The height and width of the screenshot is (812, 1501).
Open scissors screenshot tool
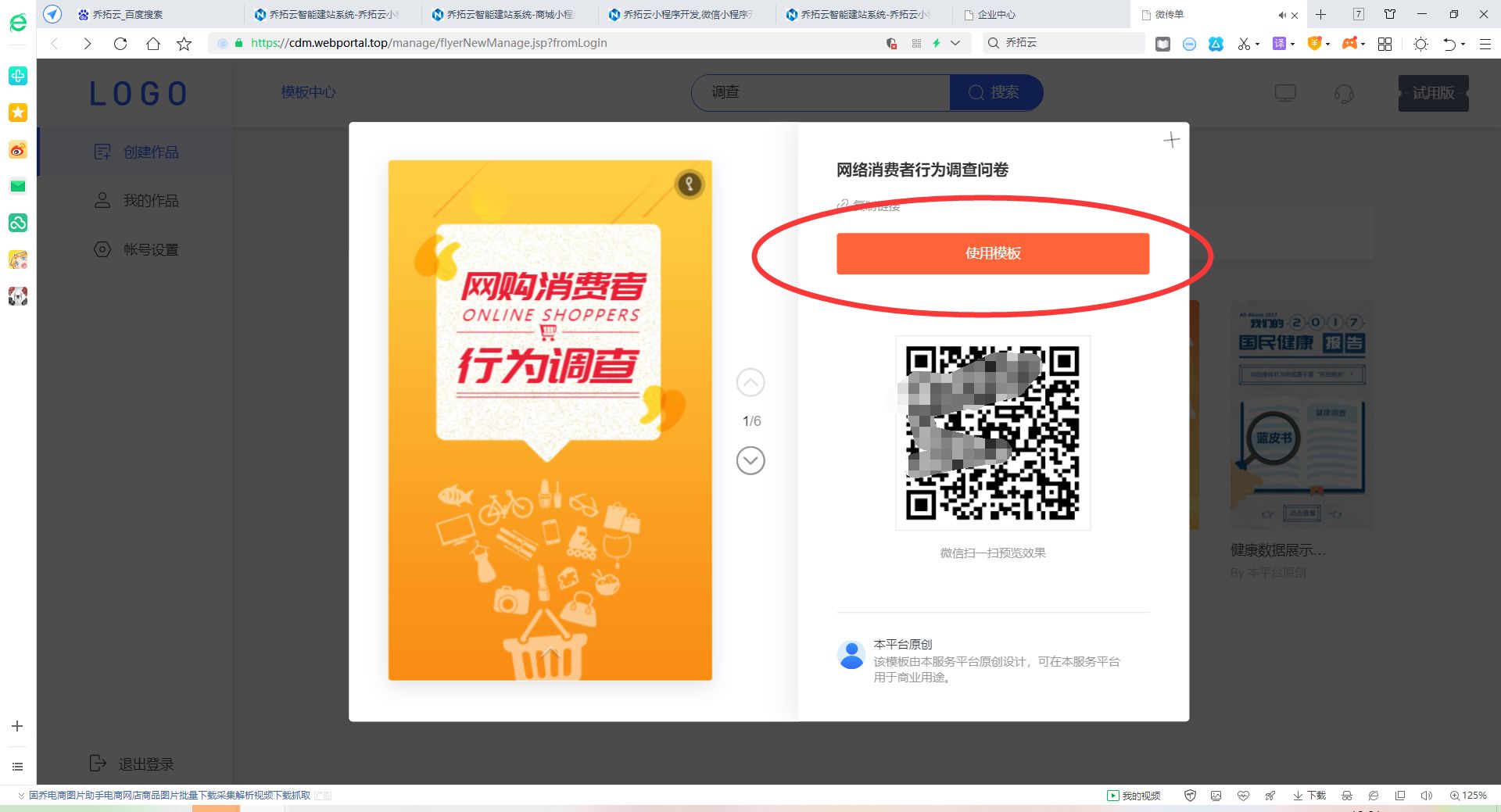point(1244,44)
